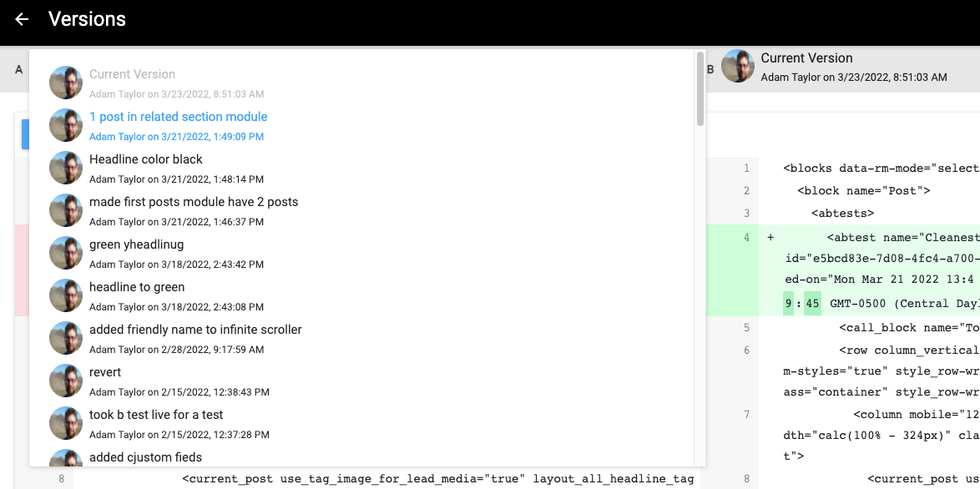
Task: Click avatar next to 'Headline color black'
Action: [66, 168]
